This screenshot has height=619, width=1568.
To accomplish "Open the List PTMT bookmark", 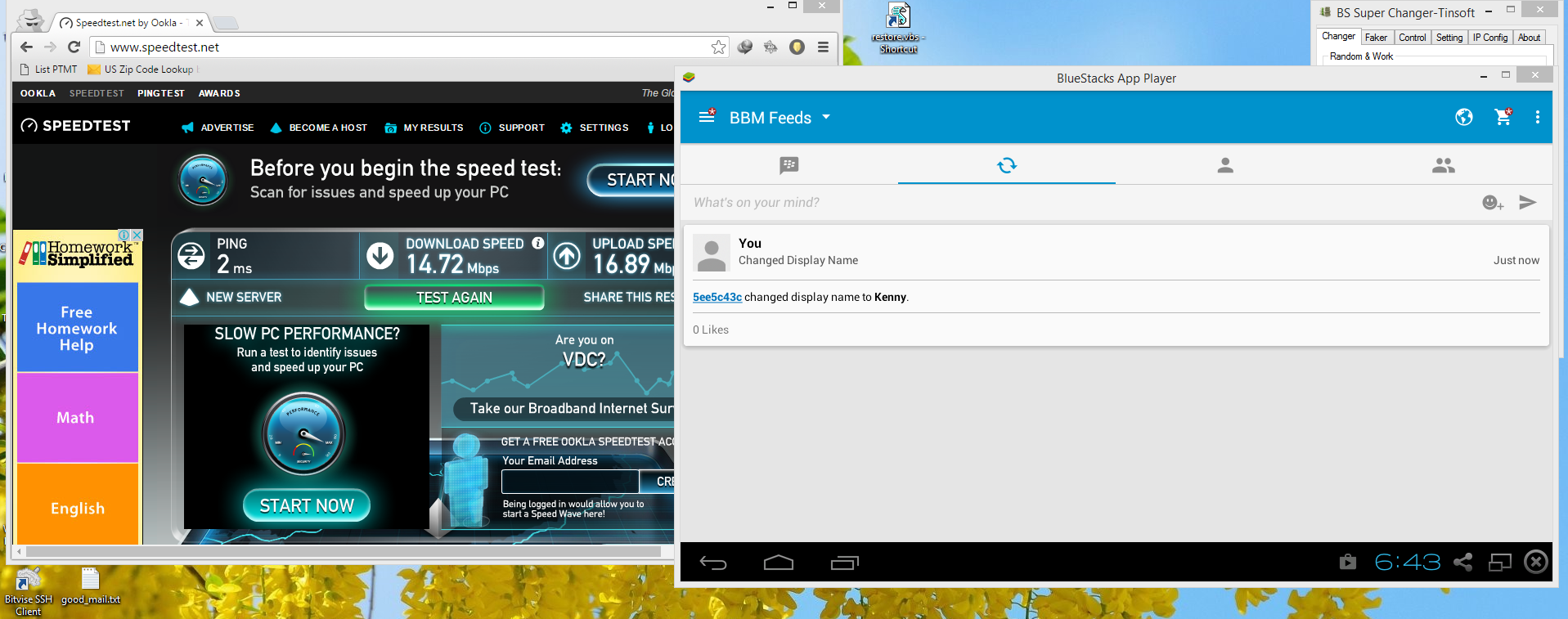I will 48,70.
